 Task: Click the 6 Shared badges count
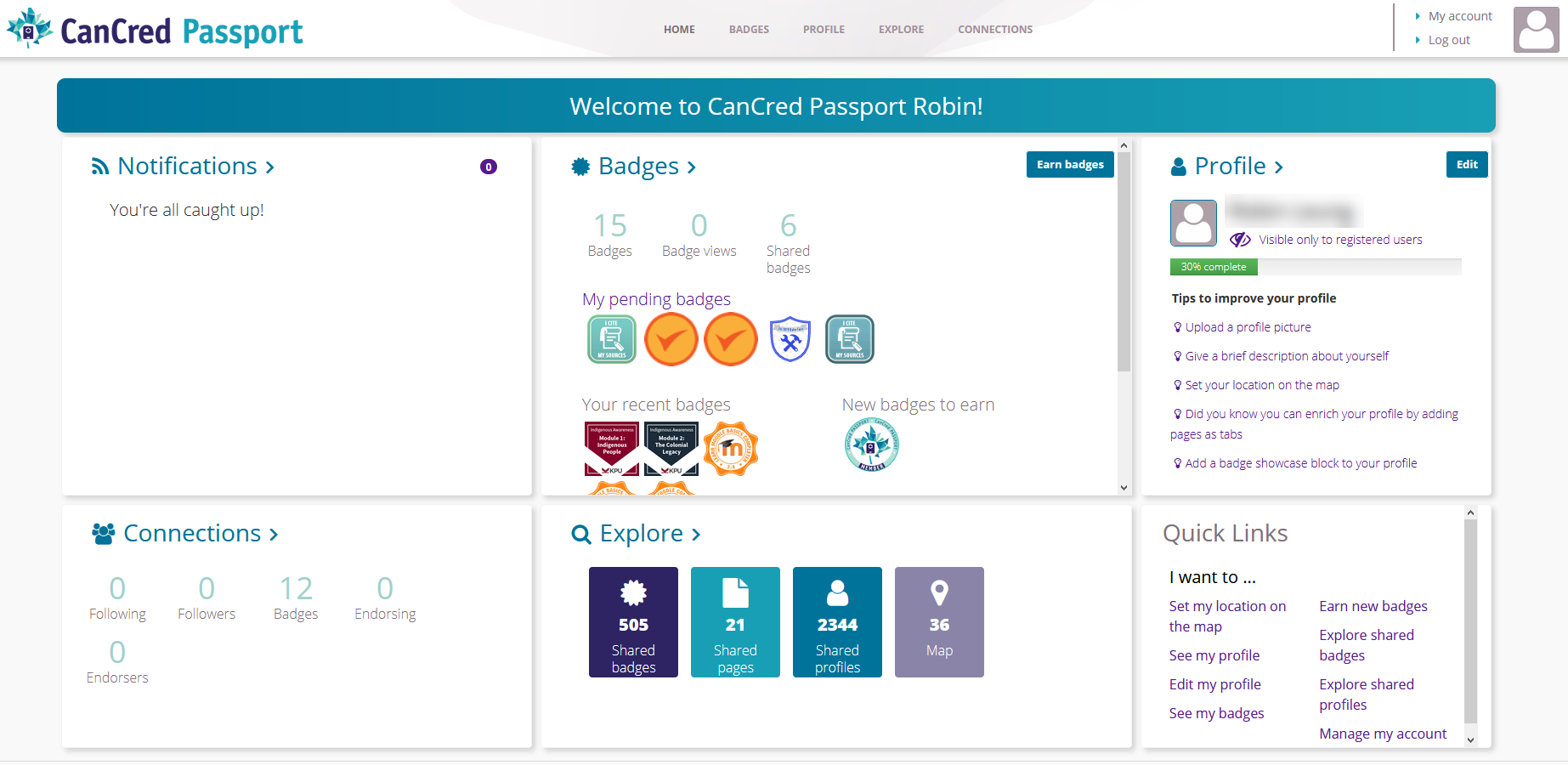point(789,242)
